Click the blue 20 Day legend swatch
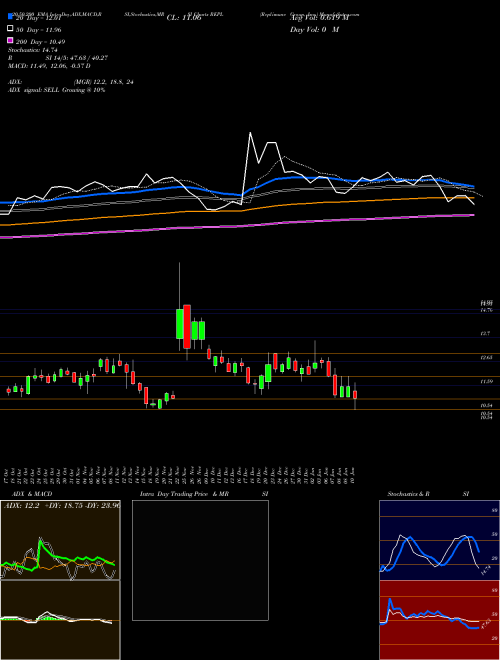Viewport: 500px width, 660px height. click(x=10, y=16)
